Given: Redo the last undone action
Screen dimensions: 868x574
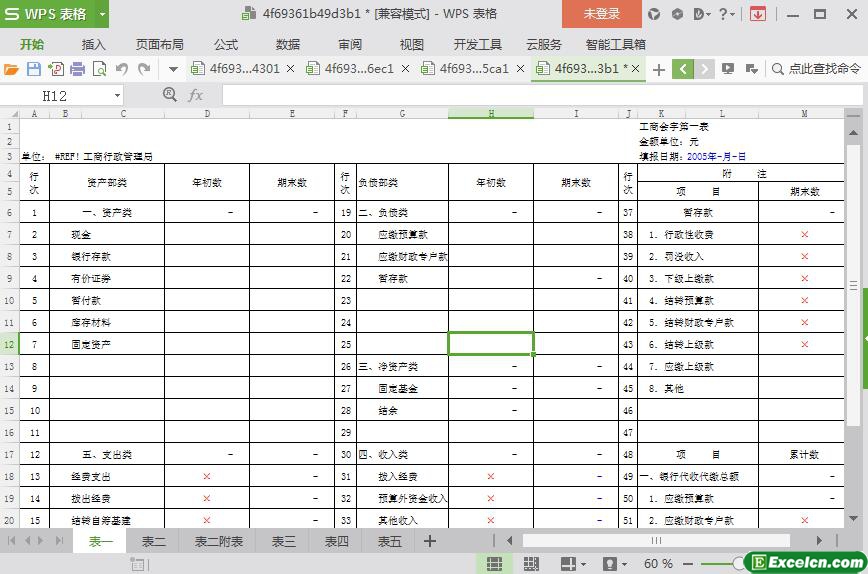Looking at the screenshot, I should pyautogui.click(x=144, y=69).
